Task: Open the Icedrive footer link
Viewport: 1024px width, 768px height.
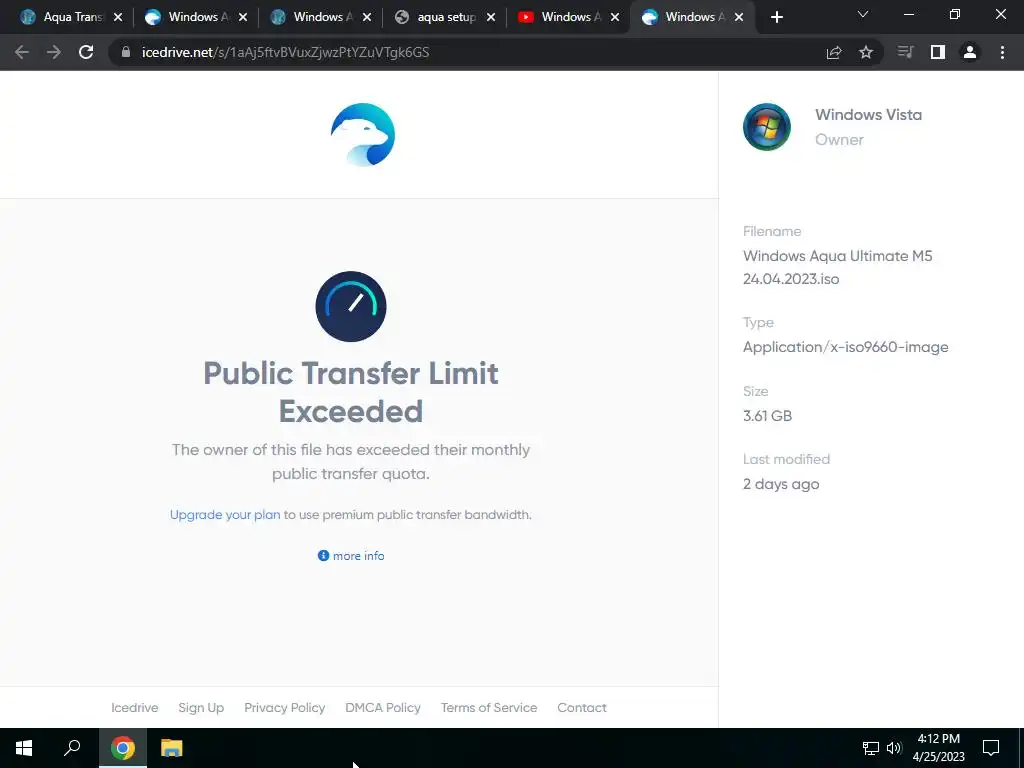Action: [x=135, y=707]
